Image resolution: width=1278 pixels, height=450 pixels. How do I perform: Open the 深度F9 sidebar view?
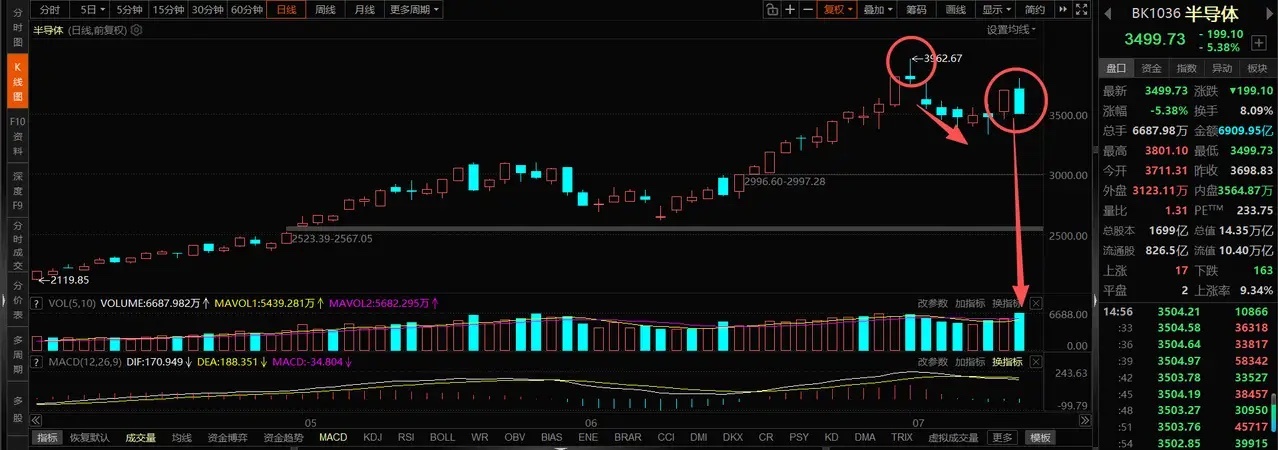(x=16, y=191)
